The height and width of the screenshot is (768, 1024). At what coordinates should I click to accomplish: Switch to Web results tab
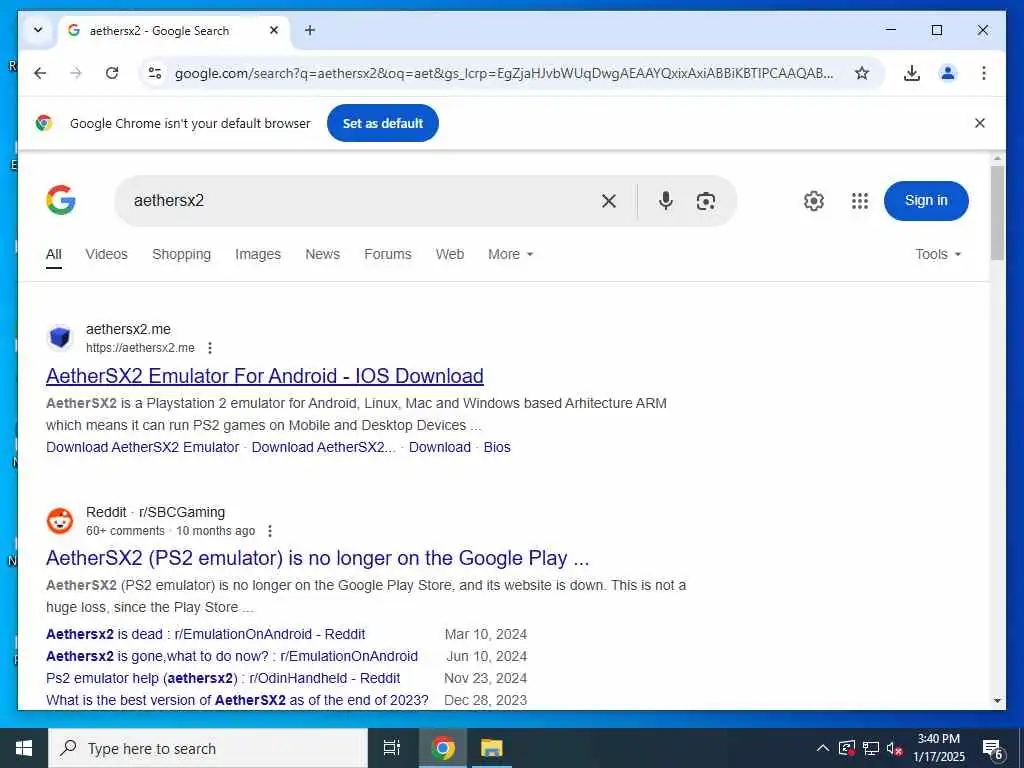(450, 254)
